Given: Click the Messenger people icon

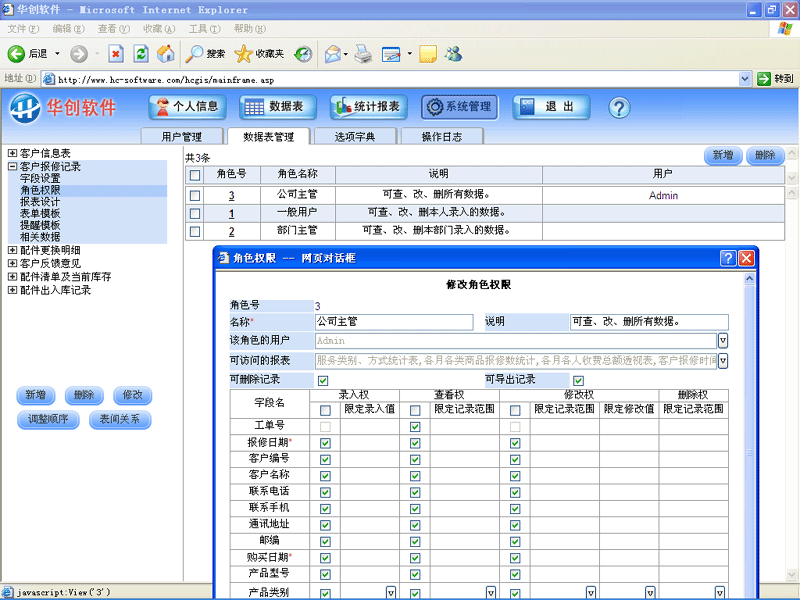Looking at the screenshot, I should click(x=453, y=54).
